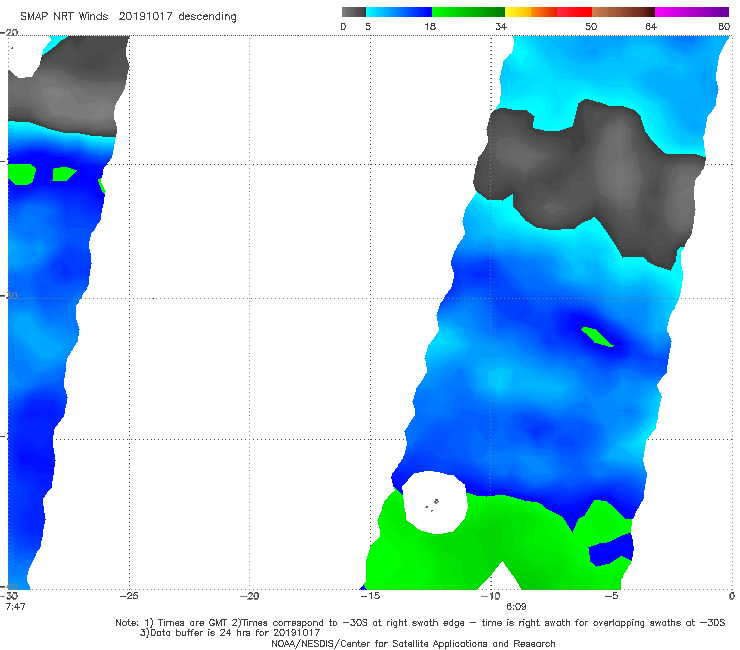The height and width of the screenshot is (650, 740).
Task: Click the color bar label "5"
Action: coord(368,27)
